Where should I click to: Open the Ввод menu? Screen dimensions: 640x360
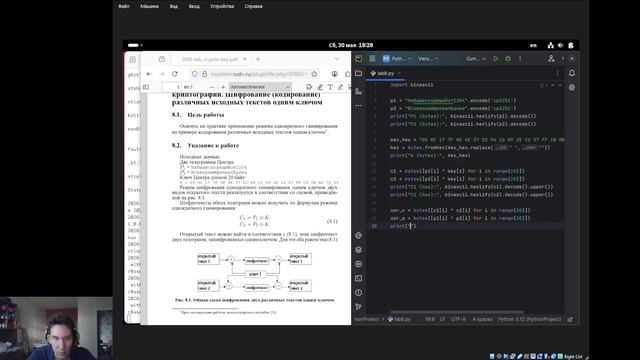pyautogui.click(x=194, y=6)
